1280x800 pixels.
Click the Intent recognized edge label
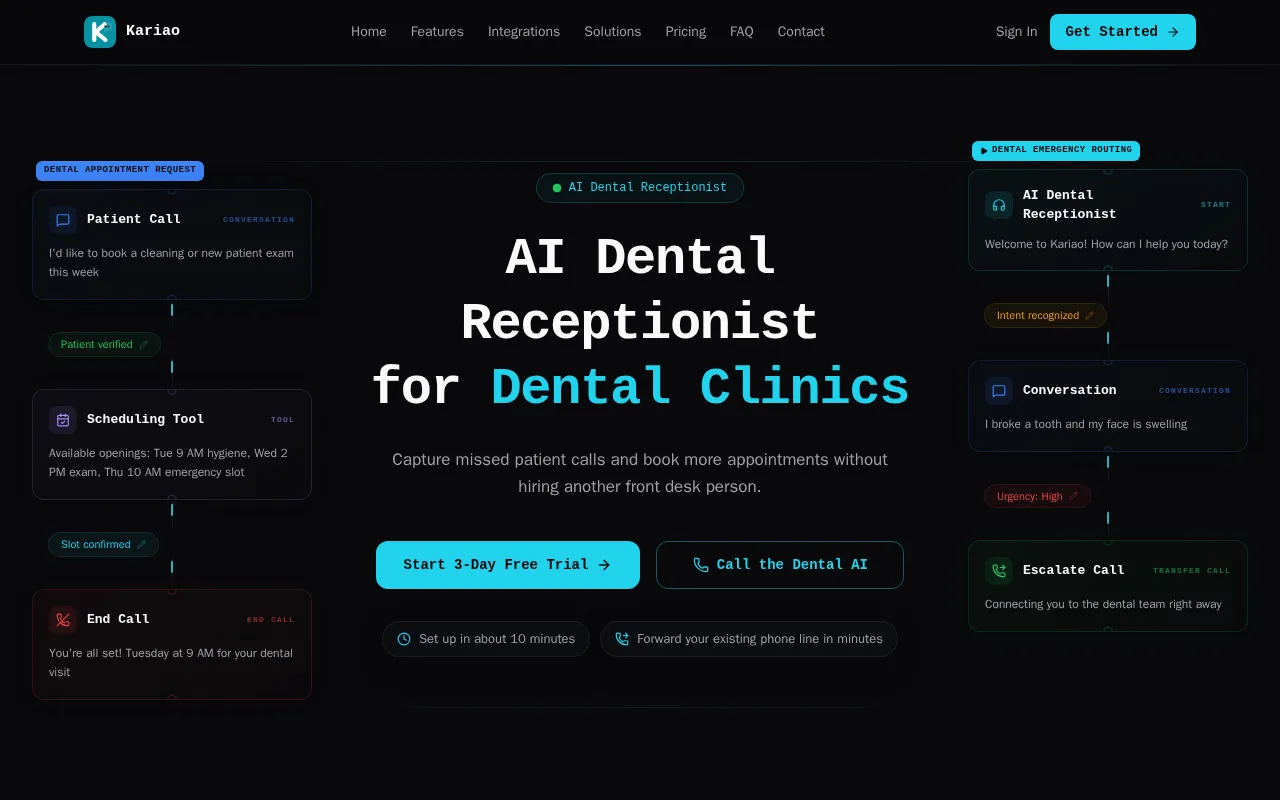tap(1045, 316)
